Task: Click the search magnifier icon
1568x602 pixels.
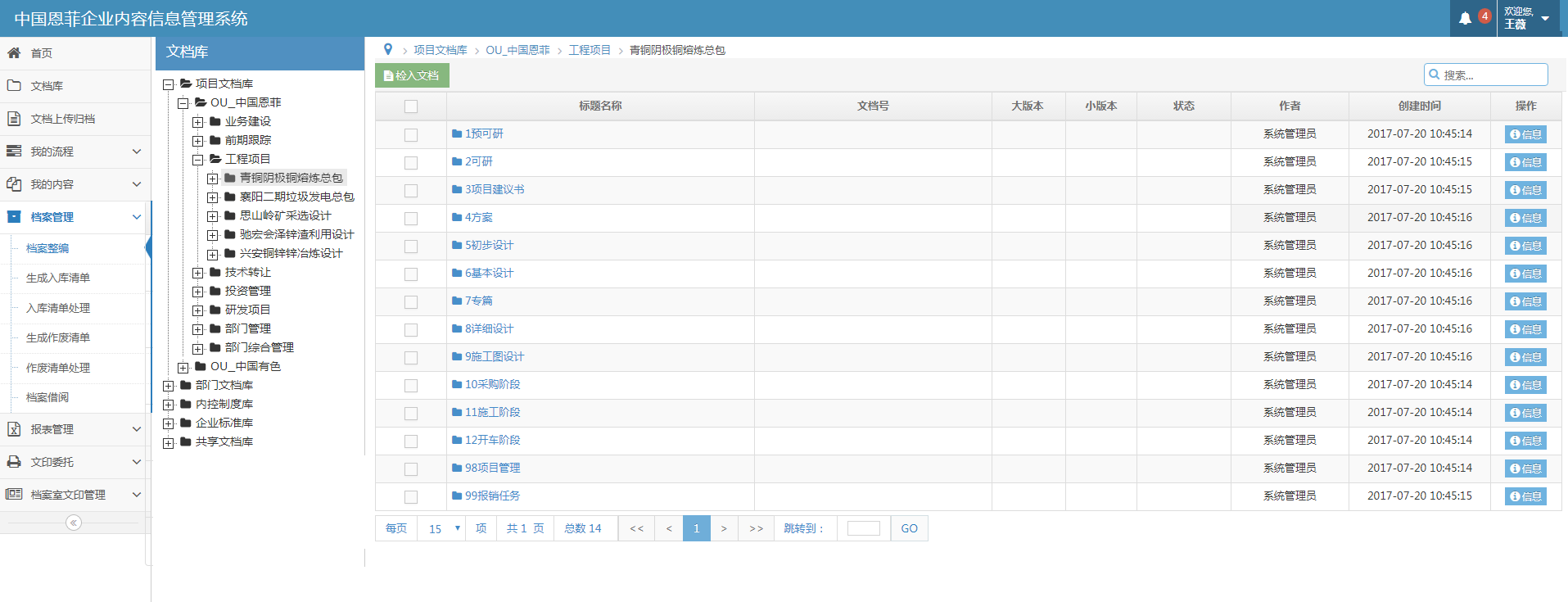Action: point(1435,75)
